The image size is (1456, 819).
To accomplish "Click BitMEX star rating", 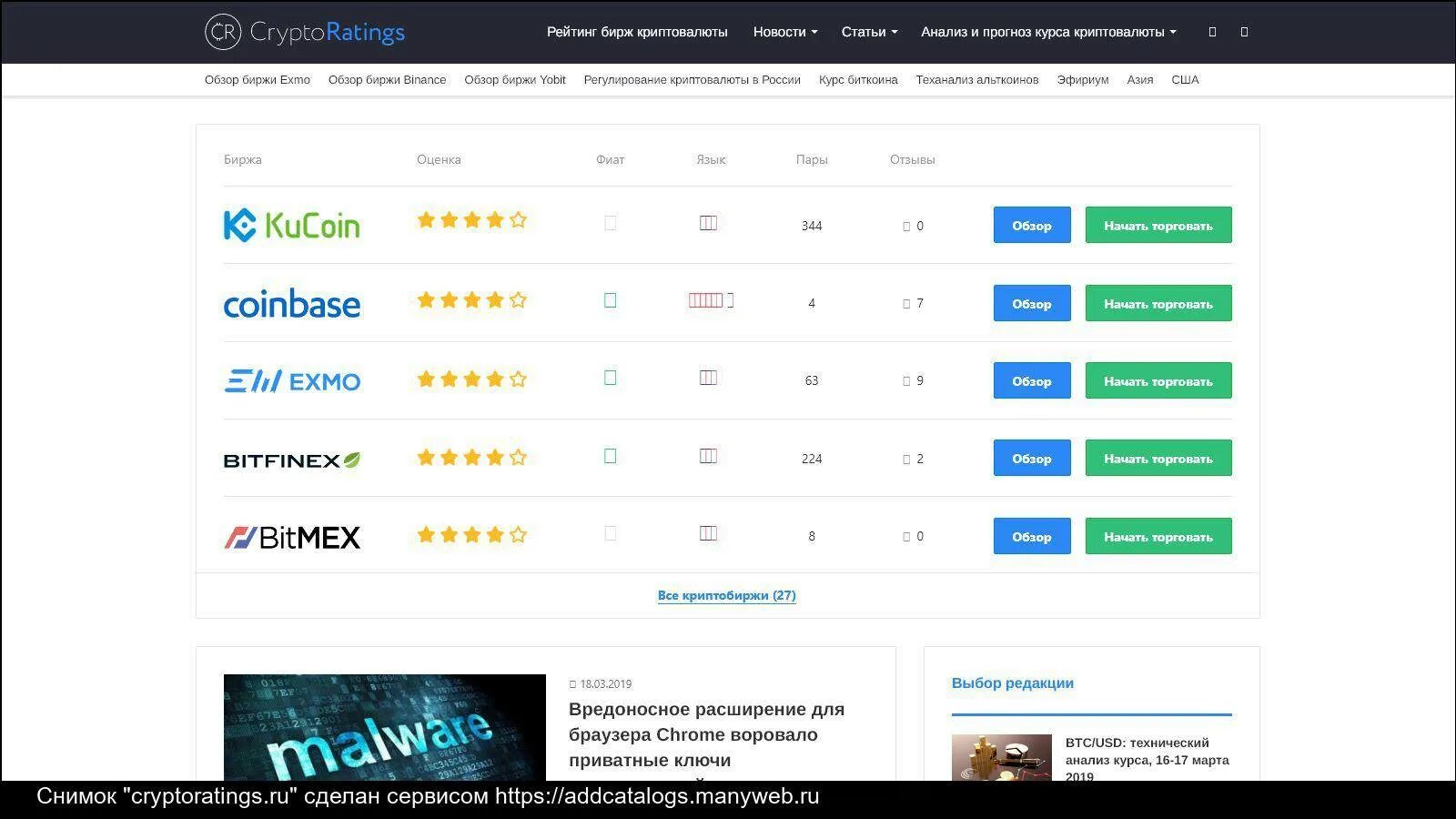I will [x=471, y=534].
